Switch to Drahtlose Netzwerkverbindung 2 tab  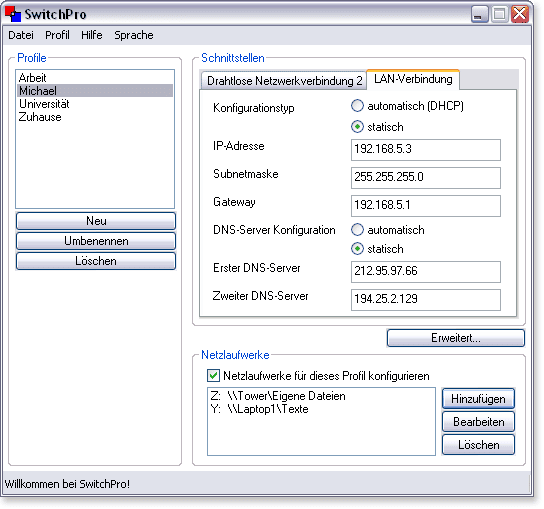coord(284,81)
